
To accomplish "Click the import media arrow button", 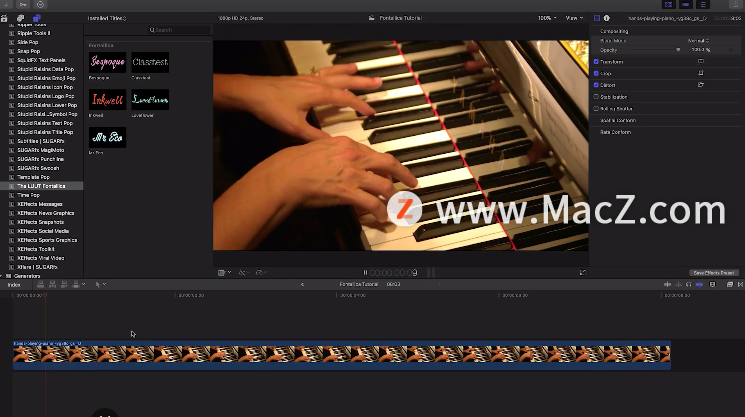I will pyautogui.click(x=7, y=4).
